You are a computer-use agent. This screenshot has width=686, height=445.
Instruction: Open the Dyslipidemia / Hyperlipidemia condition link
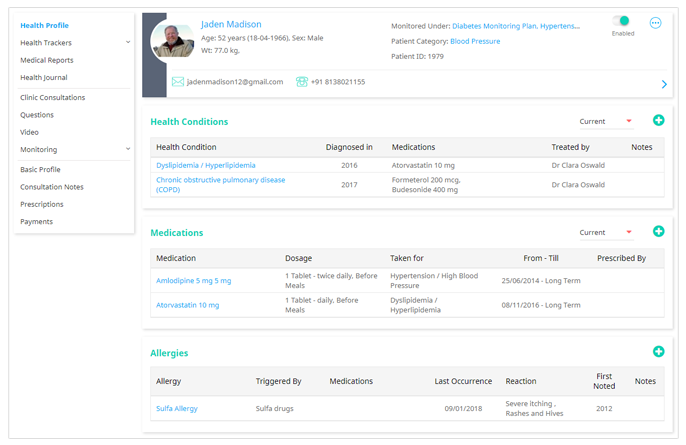[206, 165]
